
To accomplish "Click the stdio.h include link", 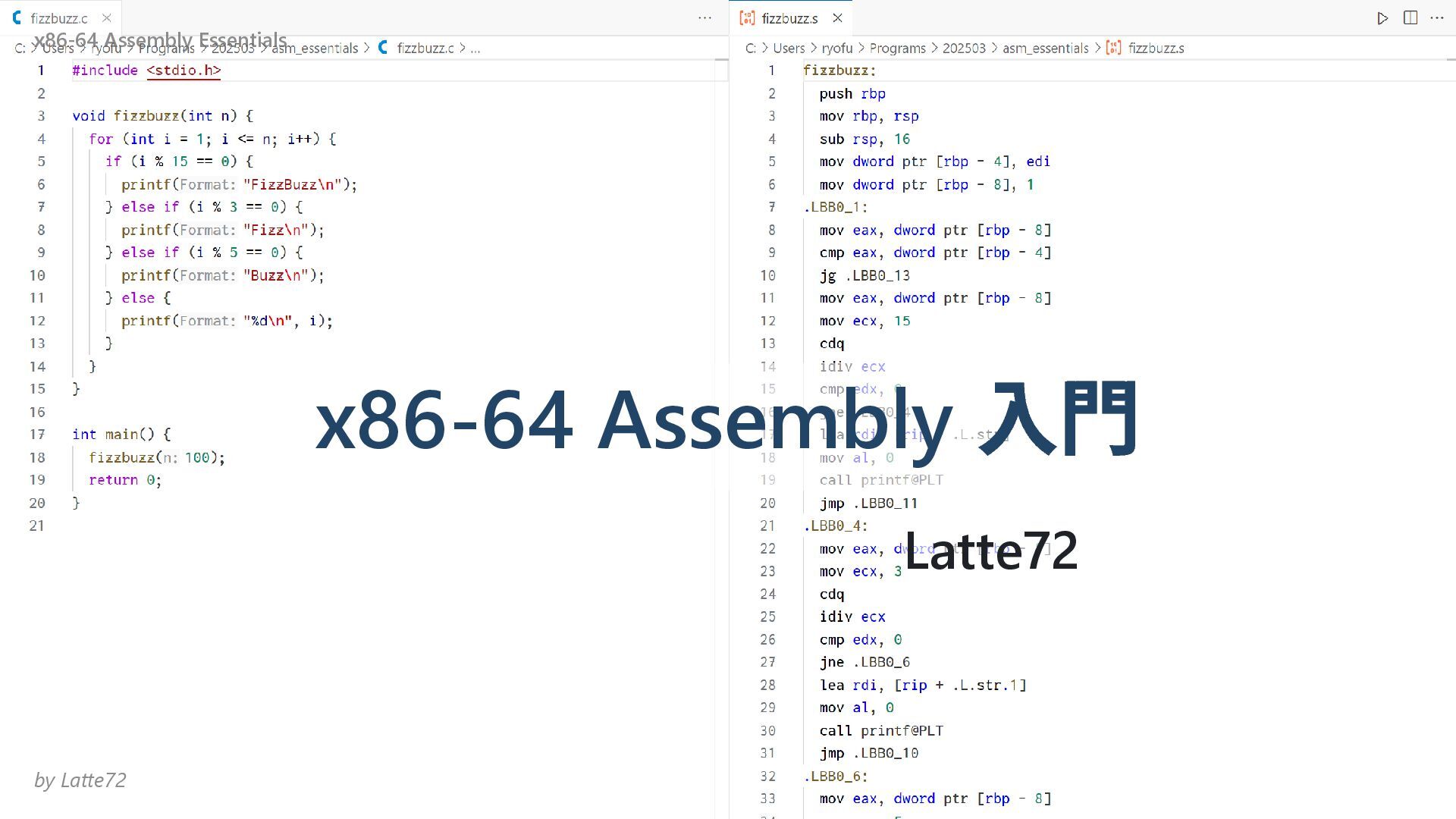I will coord(184,71).
